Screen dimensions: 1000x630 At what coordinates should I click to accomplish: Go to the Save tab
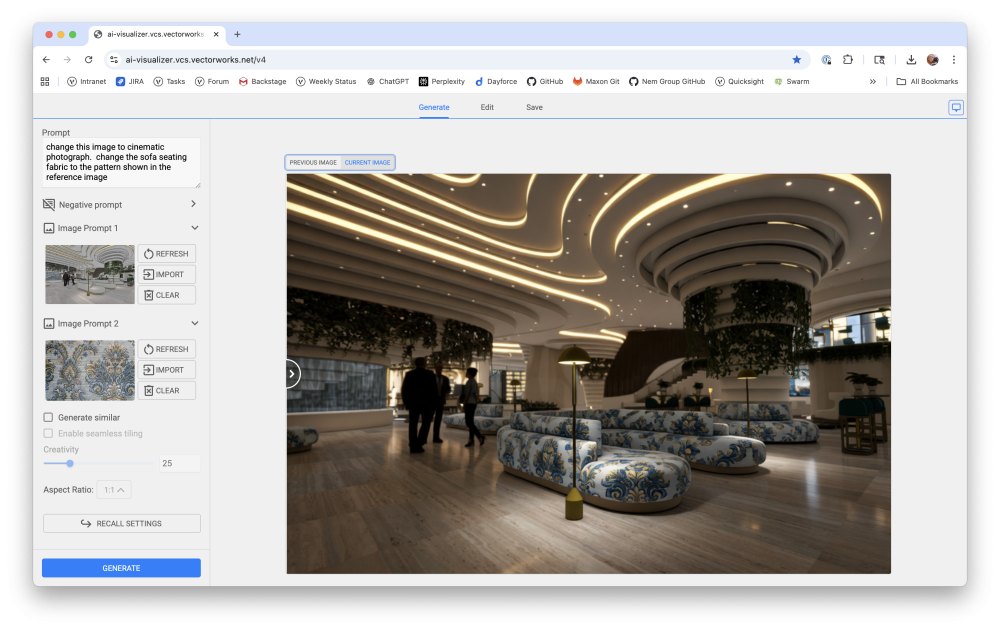(x=534, y=107)
